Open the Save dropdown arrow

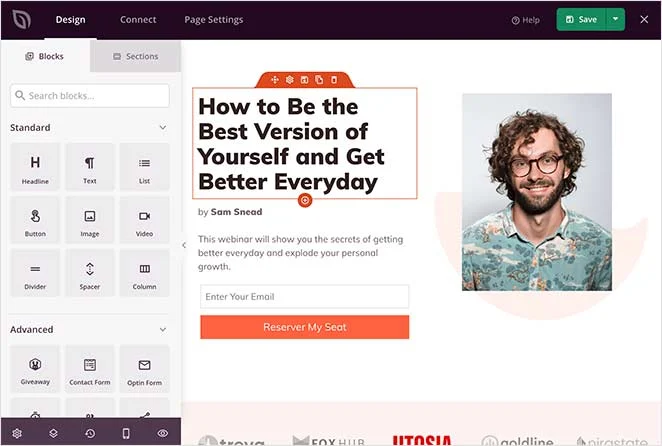click(616, 19)
